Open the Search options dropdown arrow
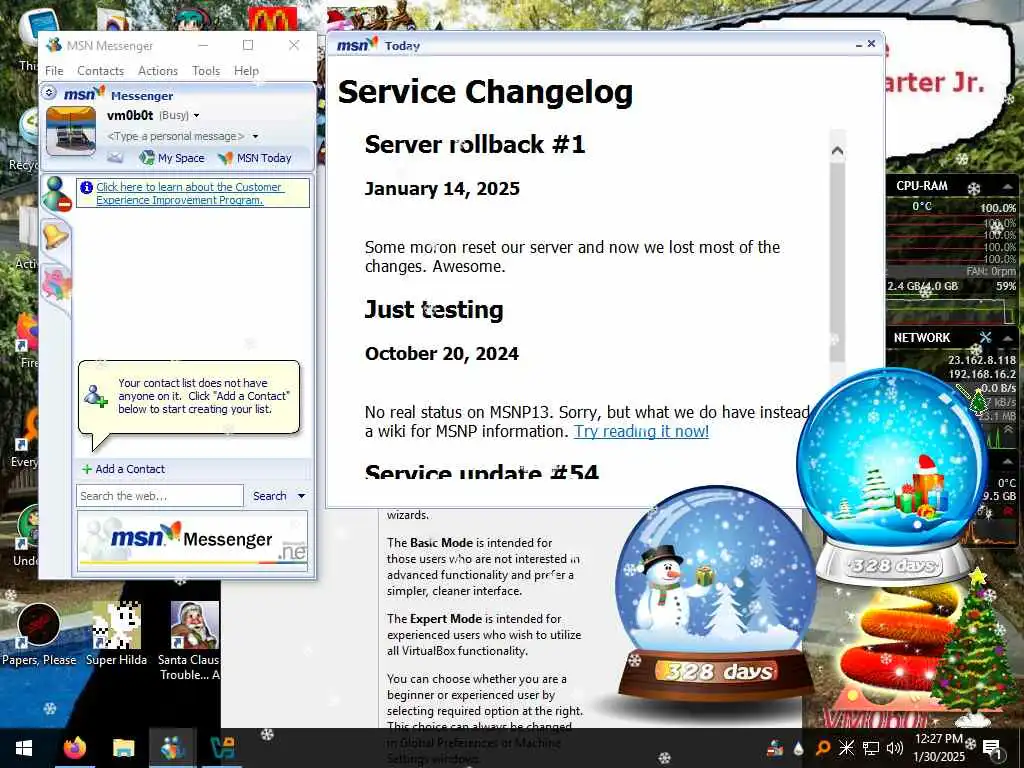Image resolution: width=1024 pixels, height=768 pixels. pos(301,496)
